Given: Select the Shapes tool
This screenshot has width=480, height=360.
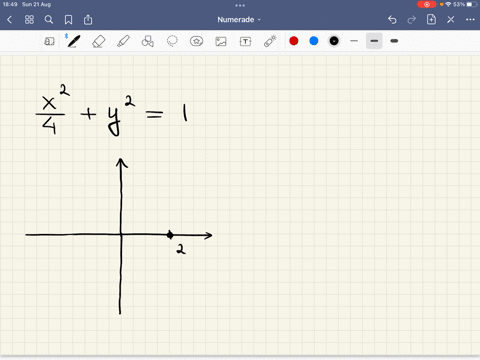Looking at the screenshot, I should tap(148, 41).
